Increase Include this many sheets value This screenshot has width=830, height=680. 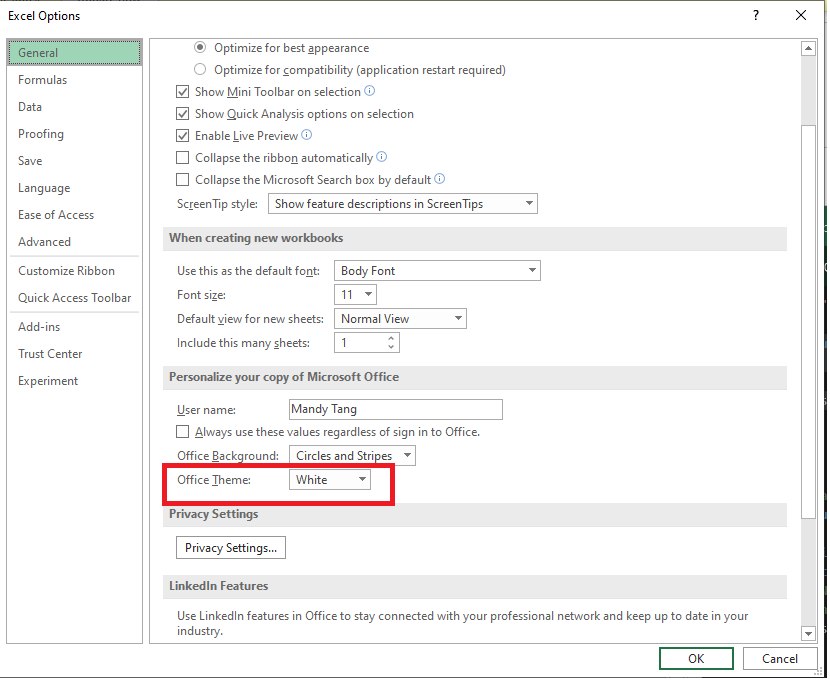coord(393,338)
